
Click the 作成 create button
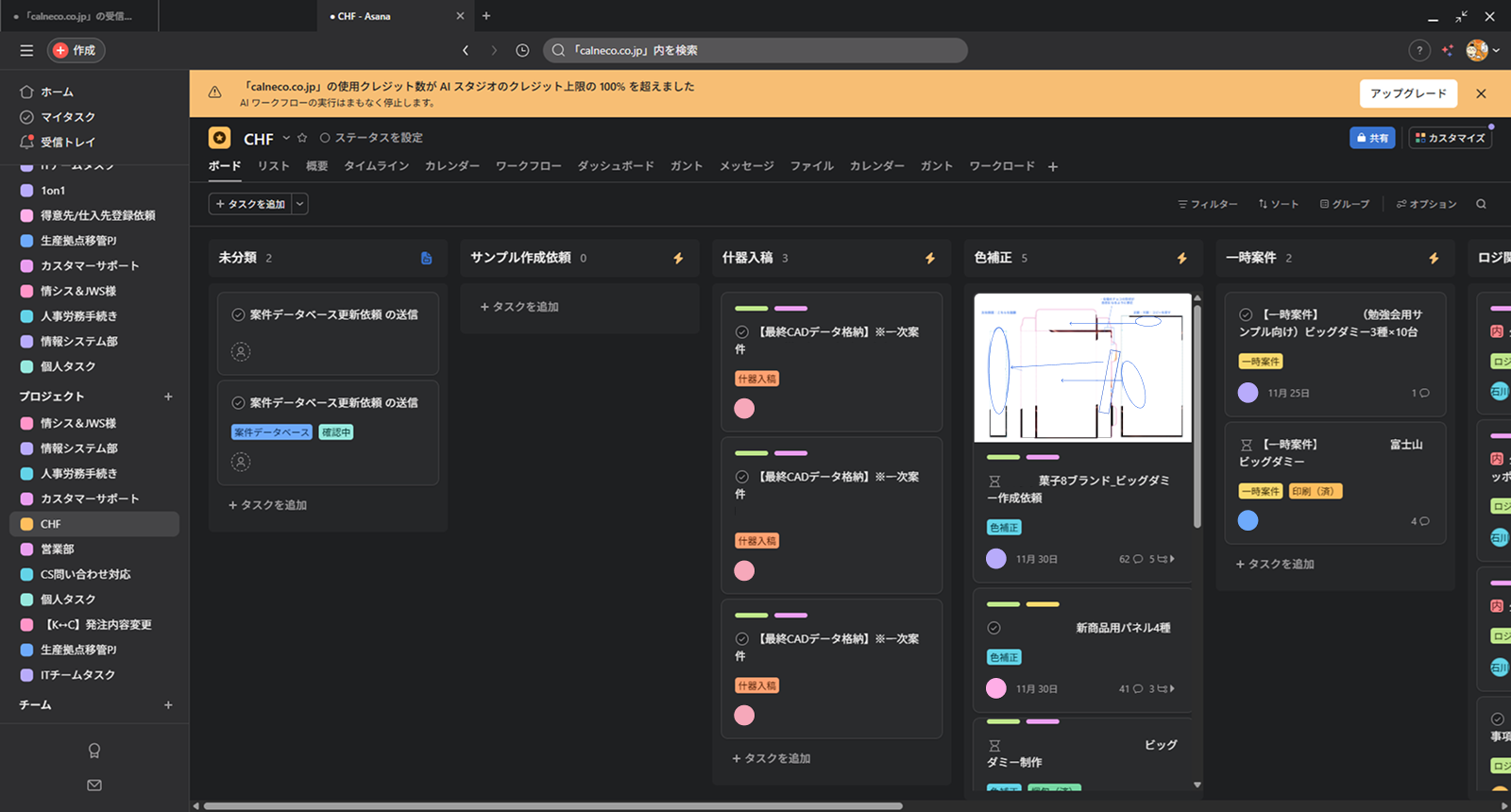pos(76,50)
